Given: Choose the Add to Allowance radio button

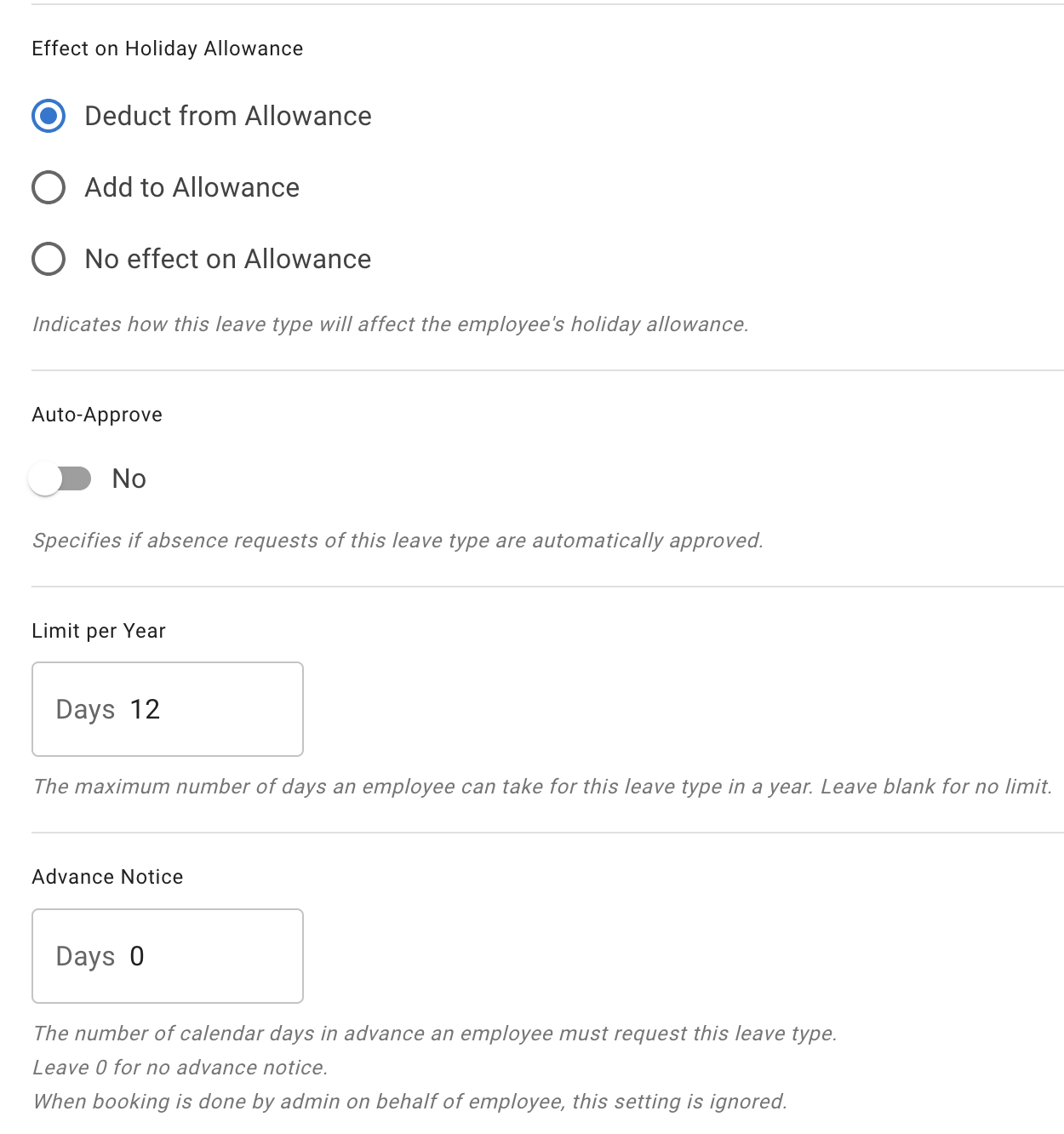Looking at the screenshot, I should click(49, 187).
